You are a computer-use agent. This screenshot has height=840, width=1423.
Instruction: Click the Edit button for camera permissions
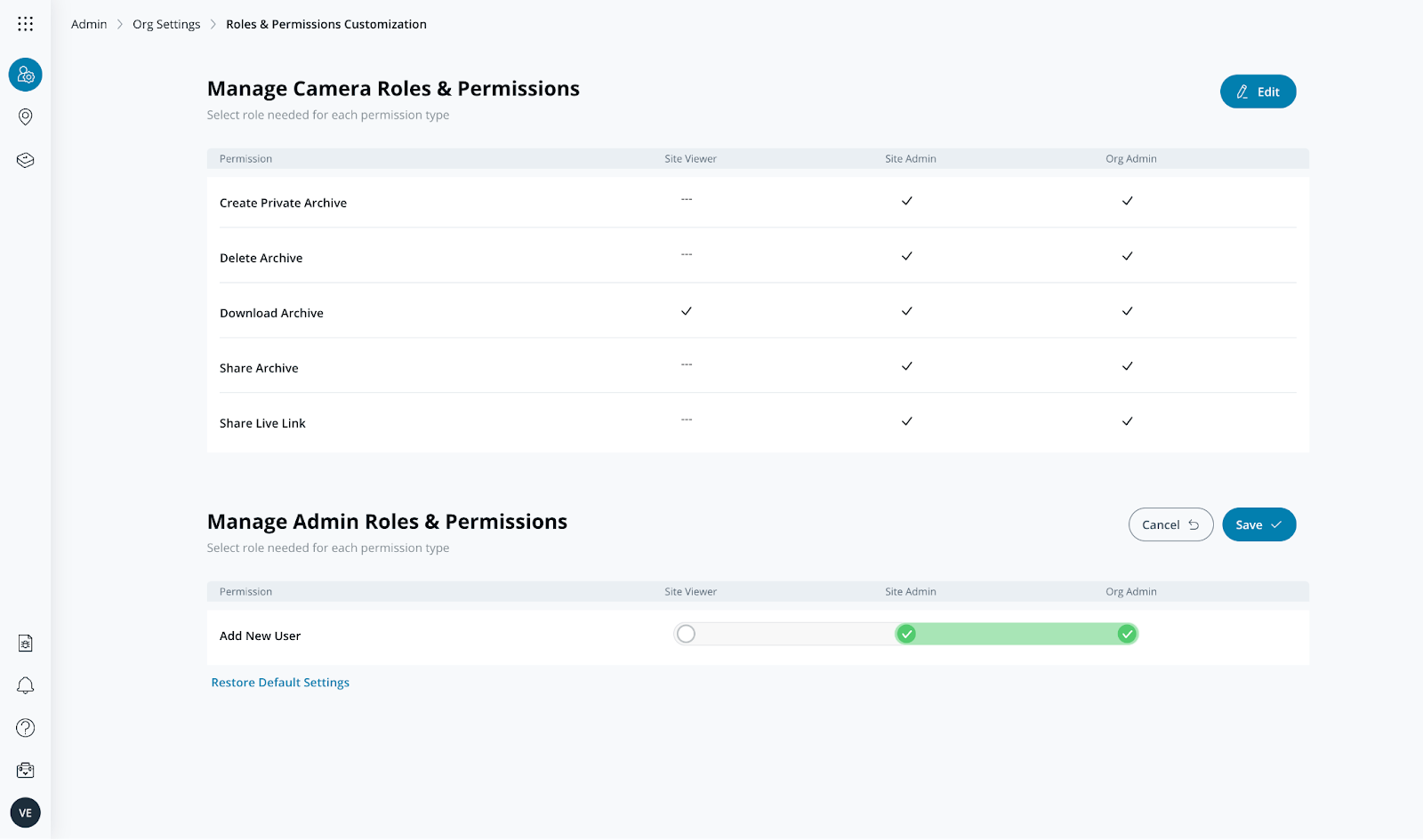[1258, 92]
